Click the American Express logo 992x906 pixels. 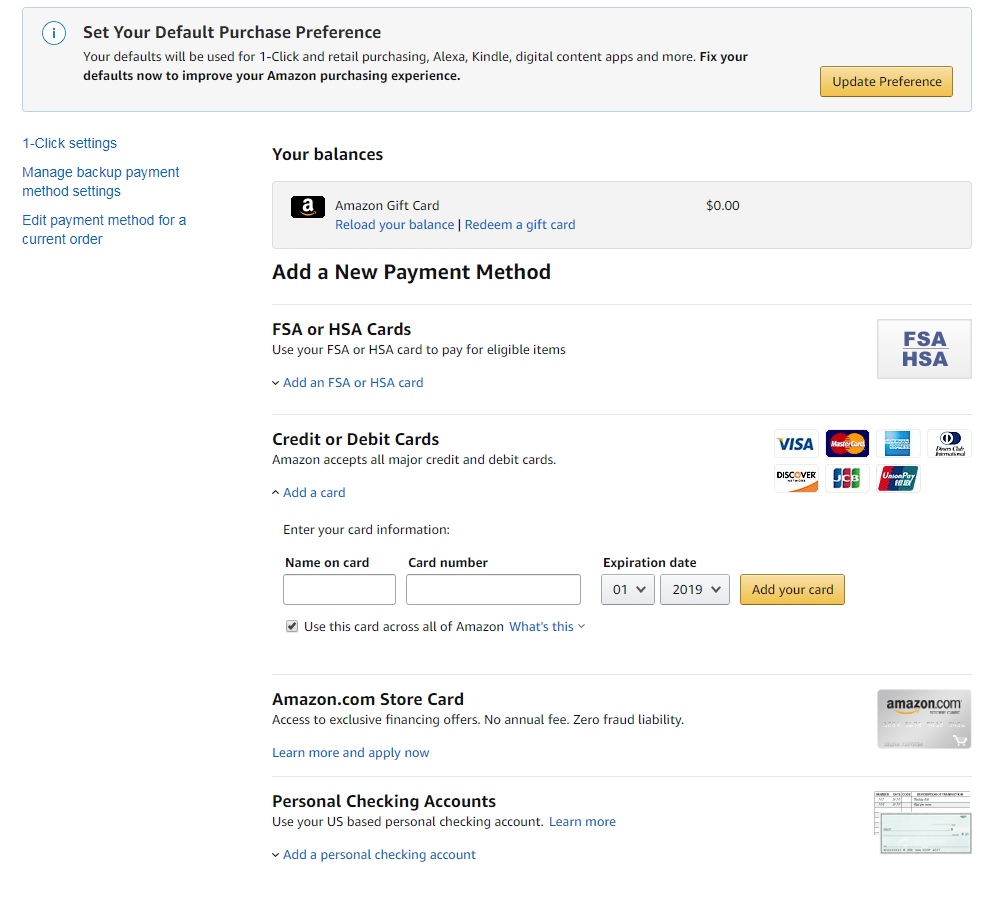tap(898, 444)
